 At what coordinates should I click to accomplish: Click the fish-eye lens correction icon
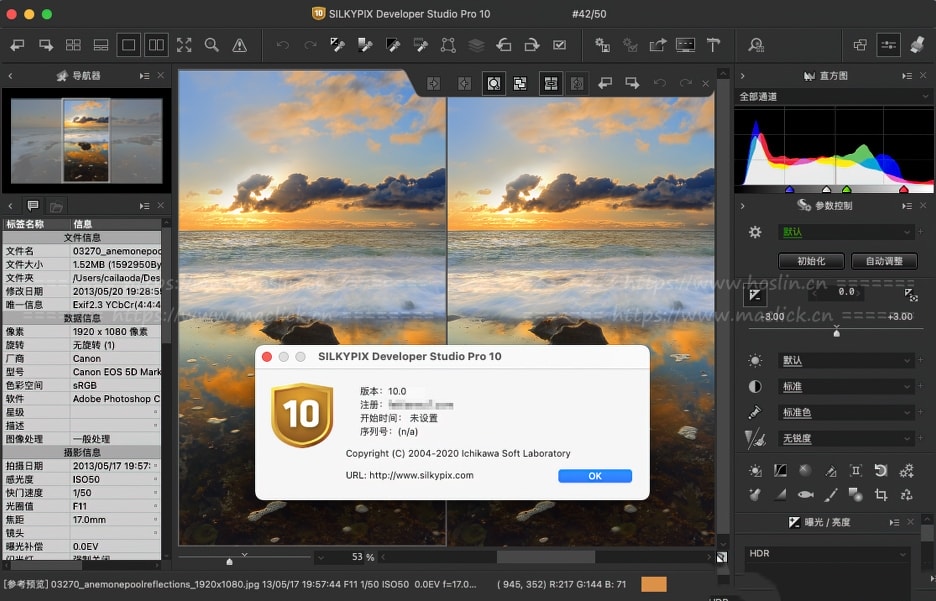click(804, 494)
